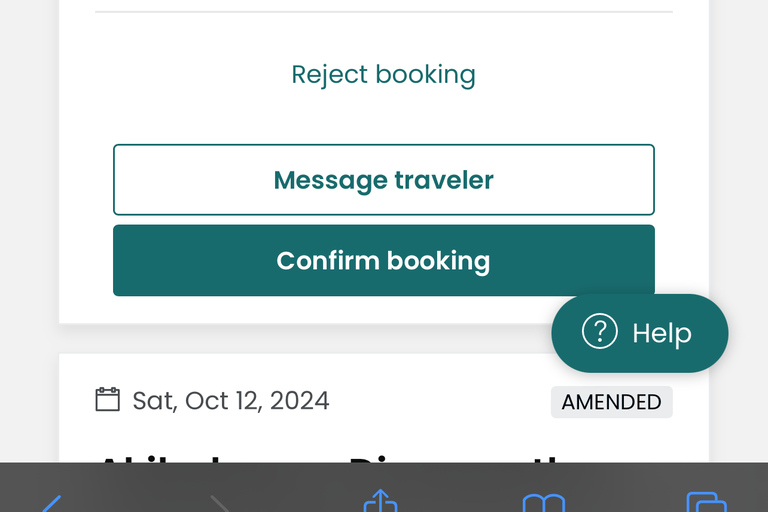Open Safari bookmarks book icon
768x512 pixels.
coord(543,502)
